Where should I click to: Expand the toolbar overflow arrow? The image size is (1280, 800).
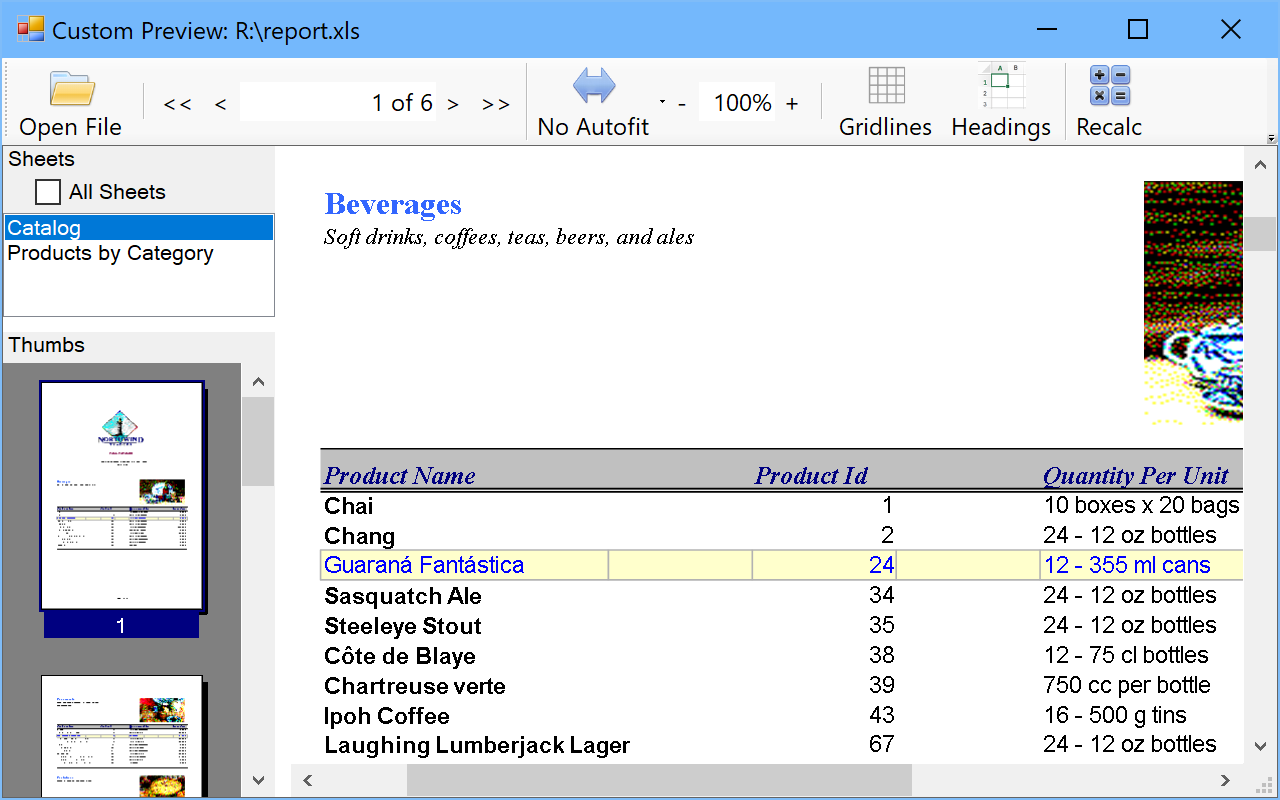(1271, 139)
